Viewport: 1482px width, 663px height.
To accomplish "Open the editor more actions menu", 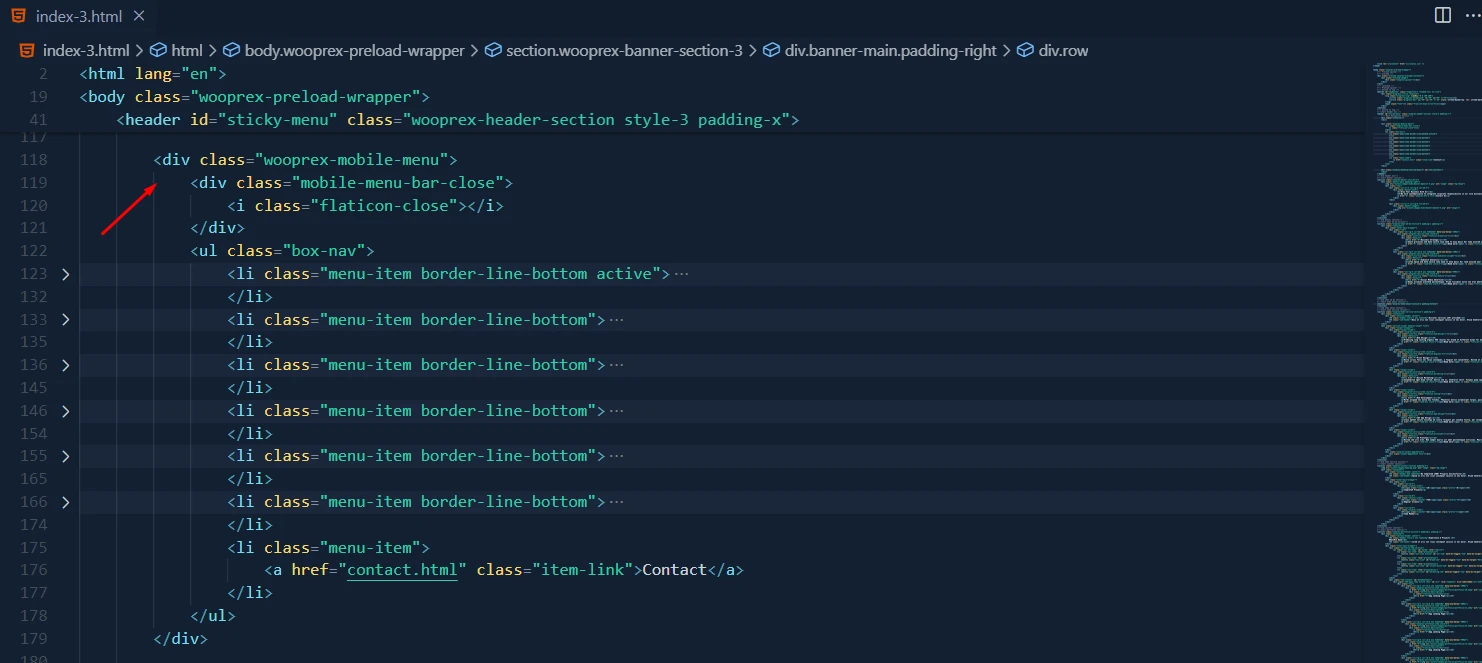I will 1471,15.
